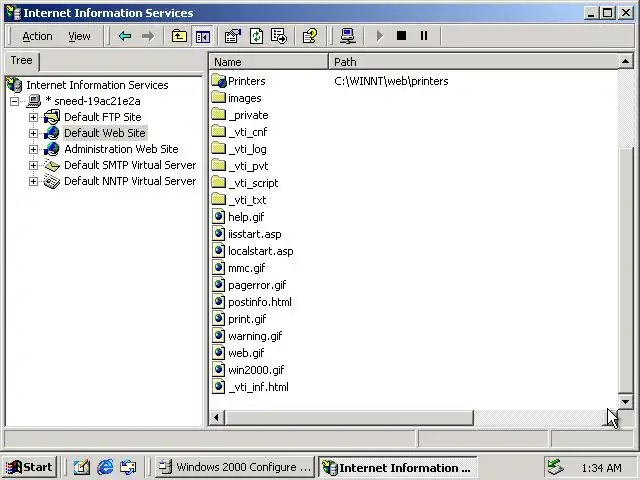The height and width of the screenshot is (480, 640).
Task: Click the _vti_cnf folder icon
Action: (219, 131)
